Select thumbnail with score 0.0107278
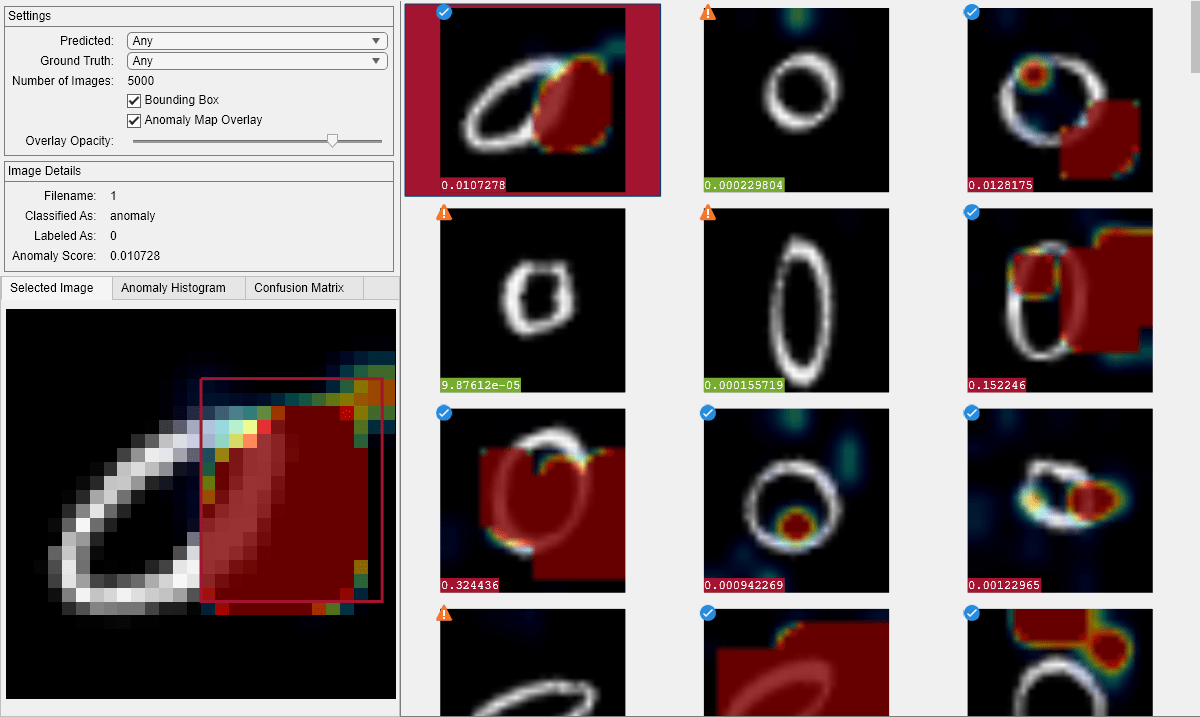1200x717 pixels. click(532, 100)
